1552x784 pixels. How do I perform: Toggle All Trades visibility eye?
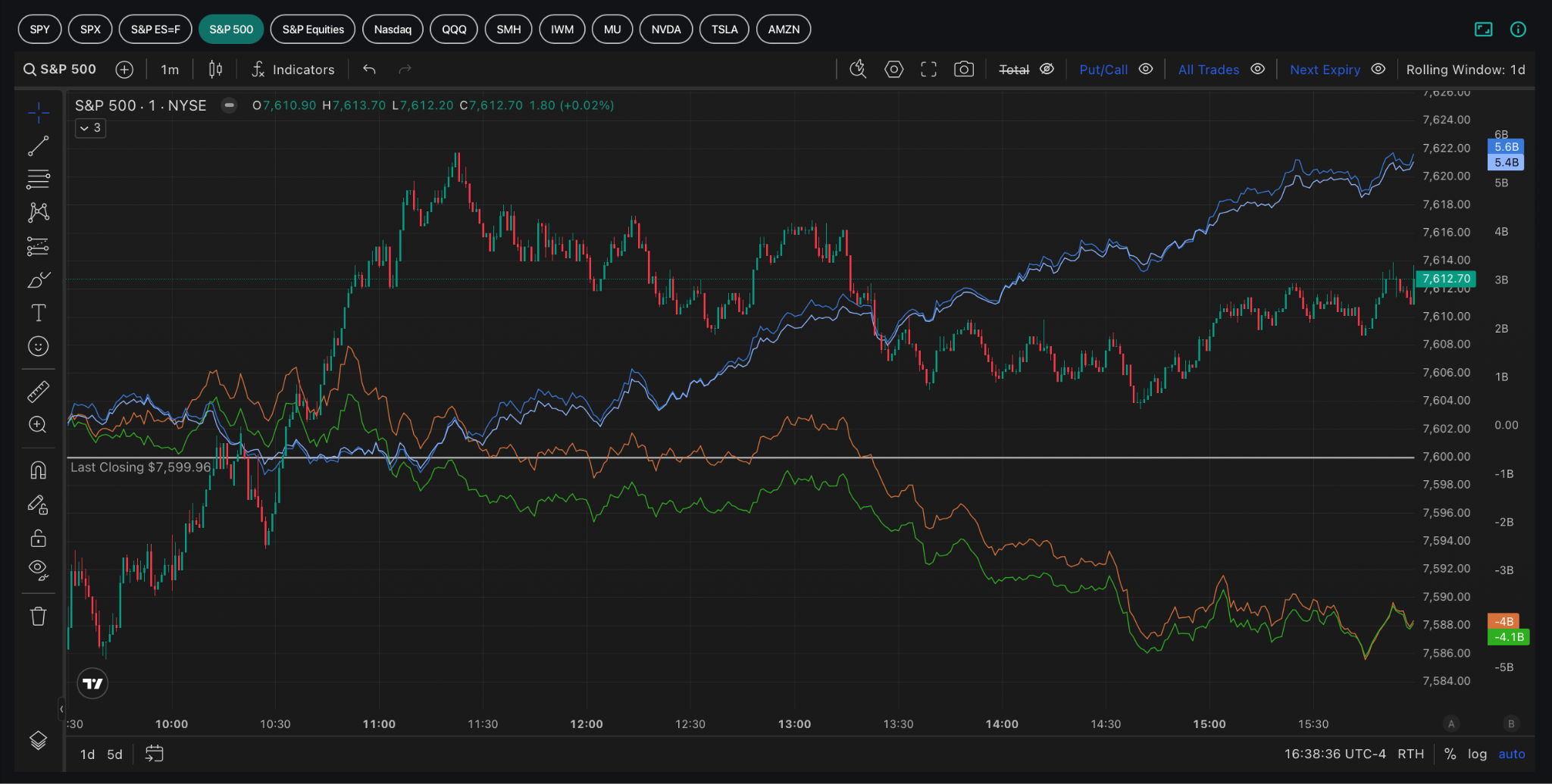pyautogui.click(x=1257, y=69)
